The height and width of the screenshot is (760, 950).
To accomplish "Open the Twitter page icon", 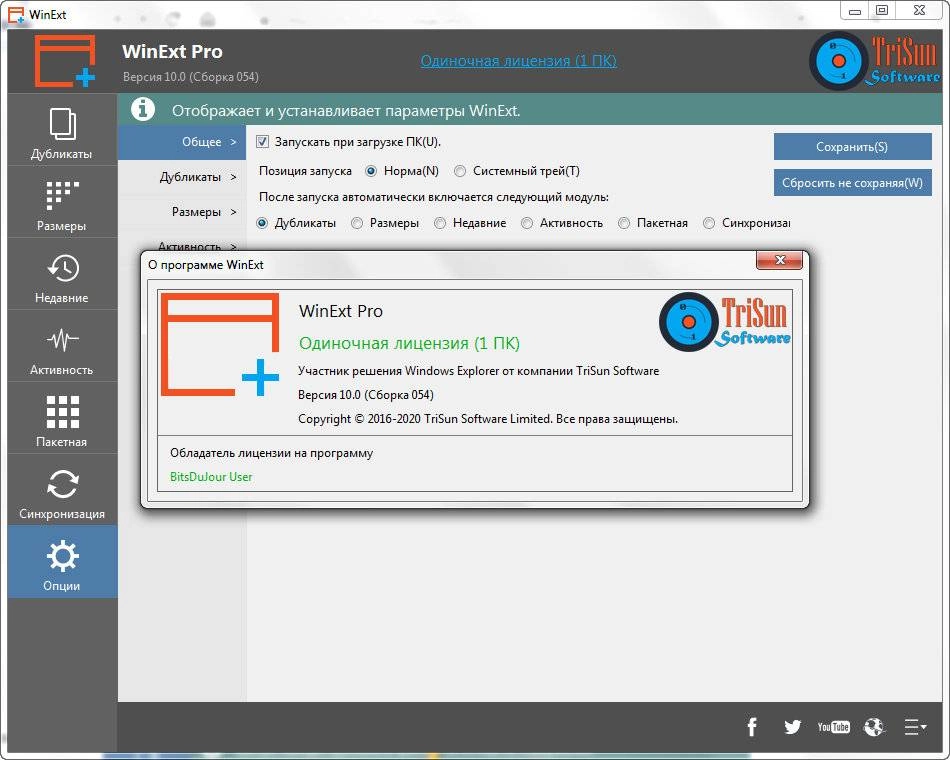I will (x=792, y=727).
